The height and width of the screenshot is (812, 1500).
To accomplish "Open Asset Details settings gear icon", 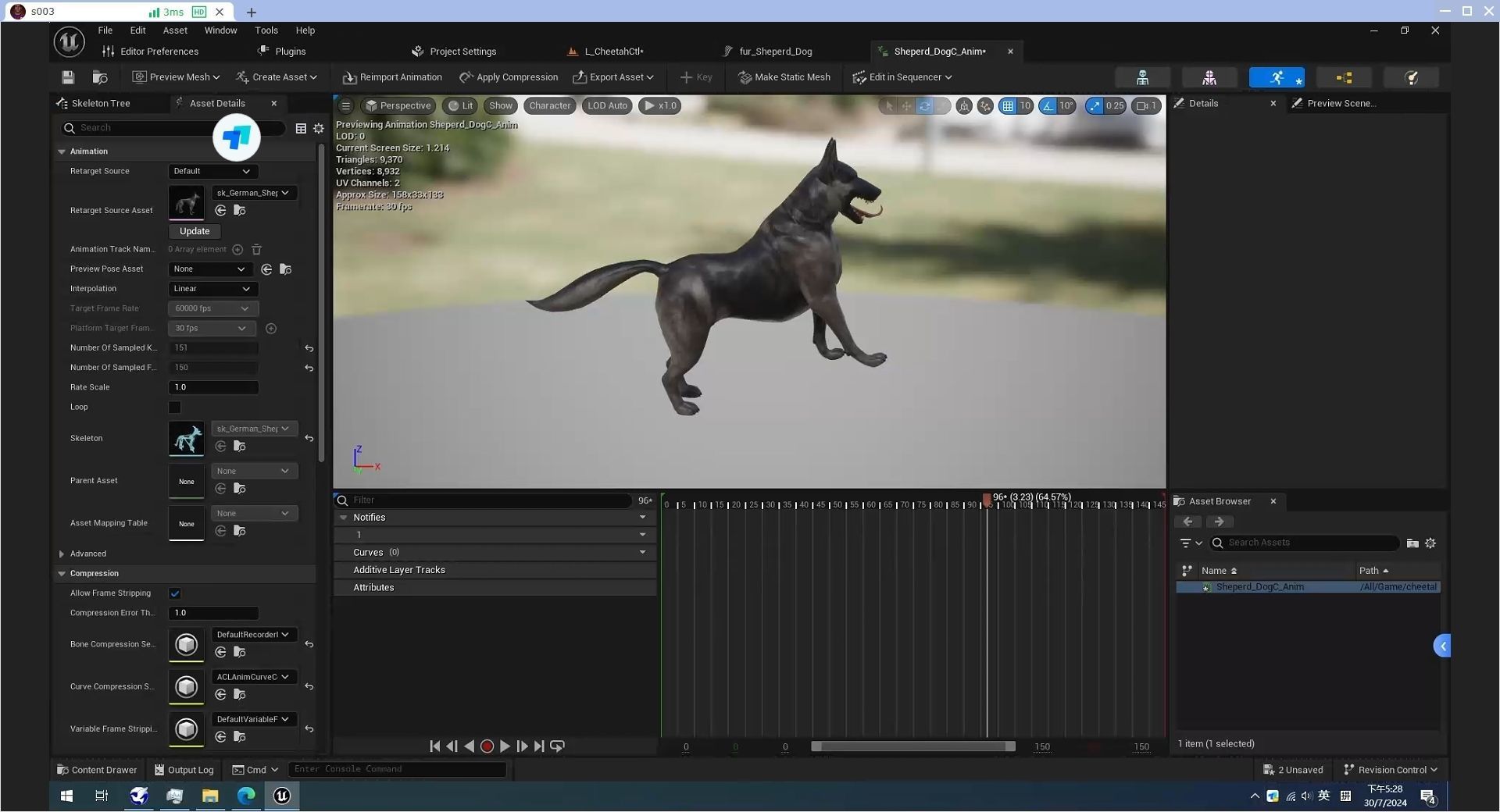I will (x=319, y=128).
